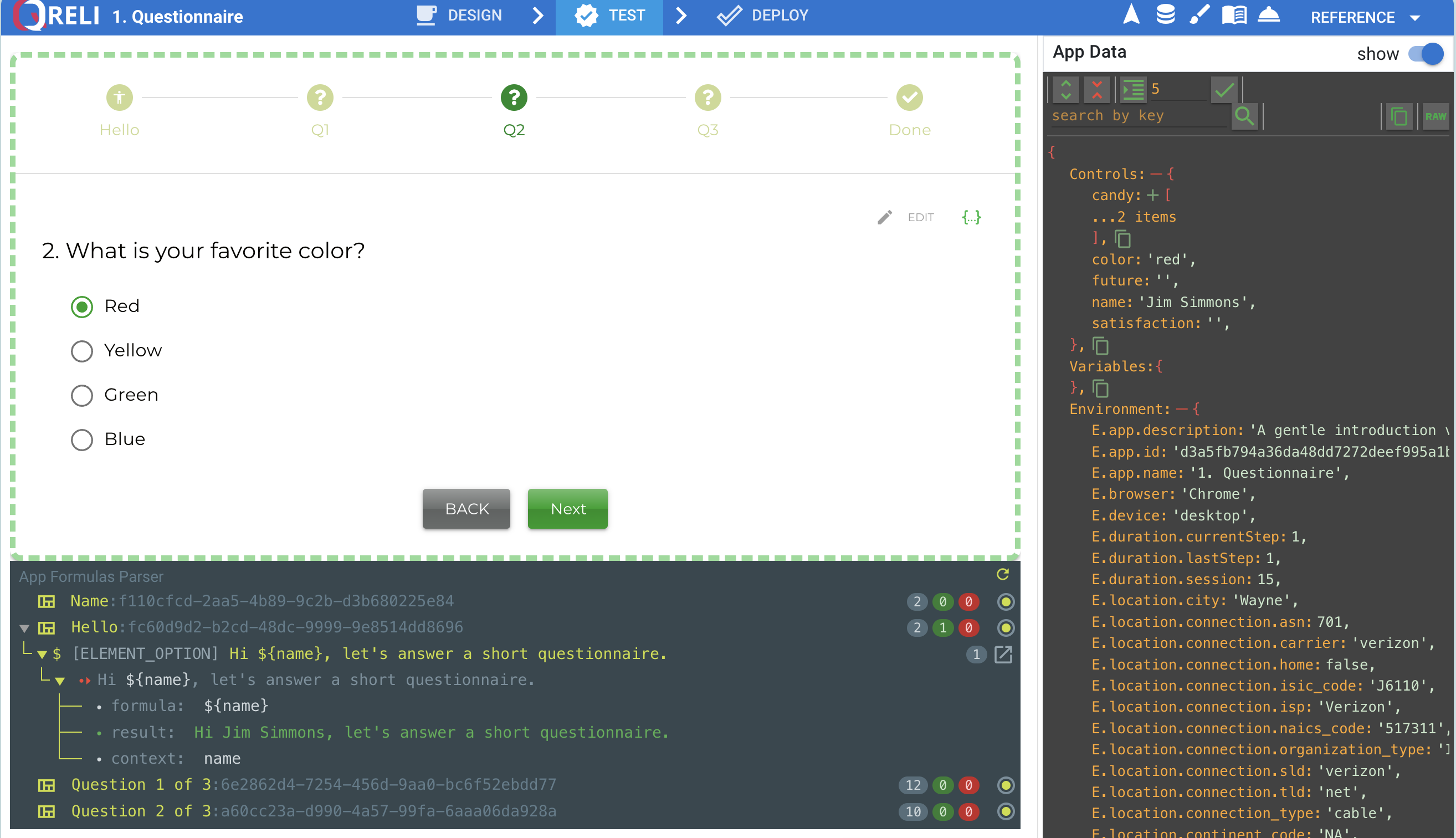Click the service bell icon in header
Viewport: 1456px width, 838px height.
[1269, 14]
